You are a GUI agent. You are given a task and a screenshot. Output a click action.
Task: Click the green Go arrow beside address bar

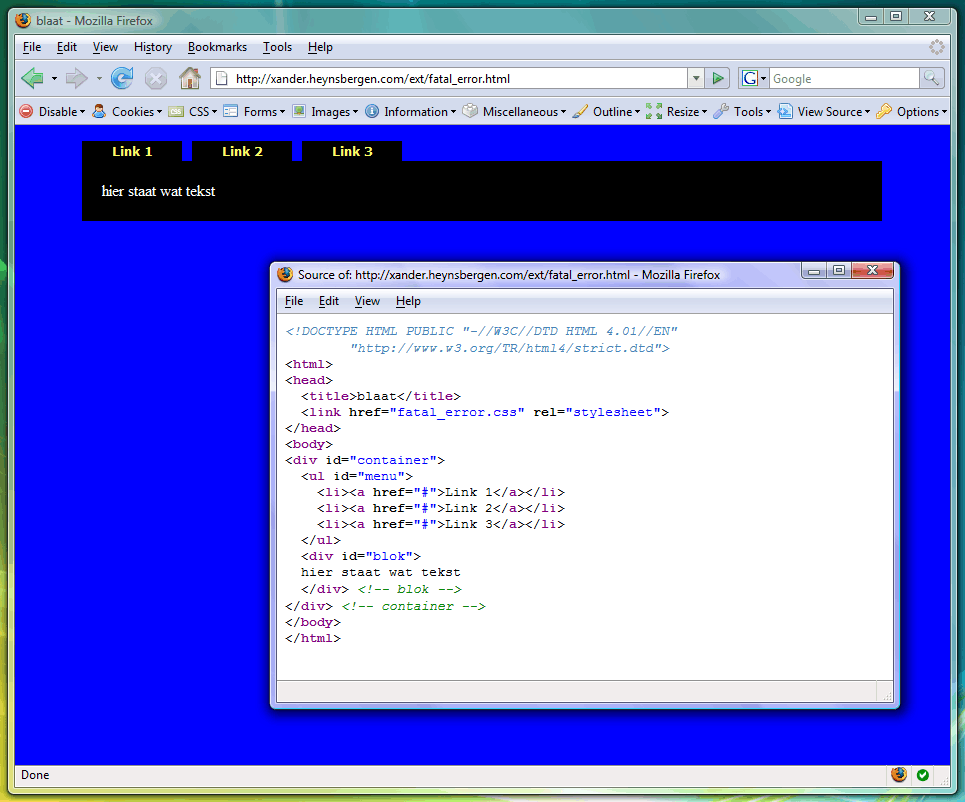tap(717, 79)
